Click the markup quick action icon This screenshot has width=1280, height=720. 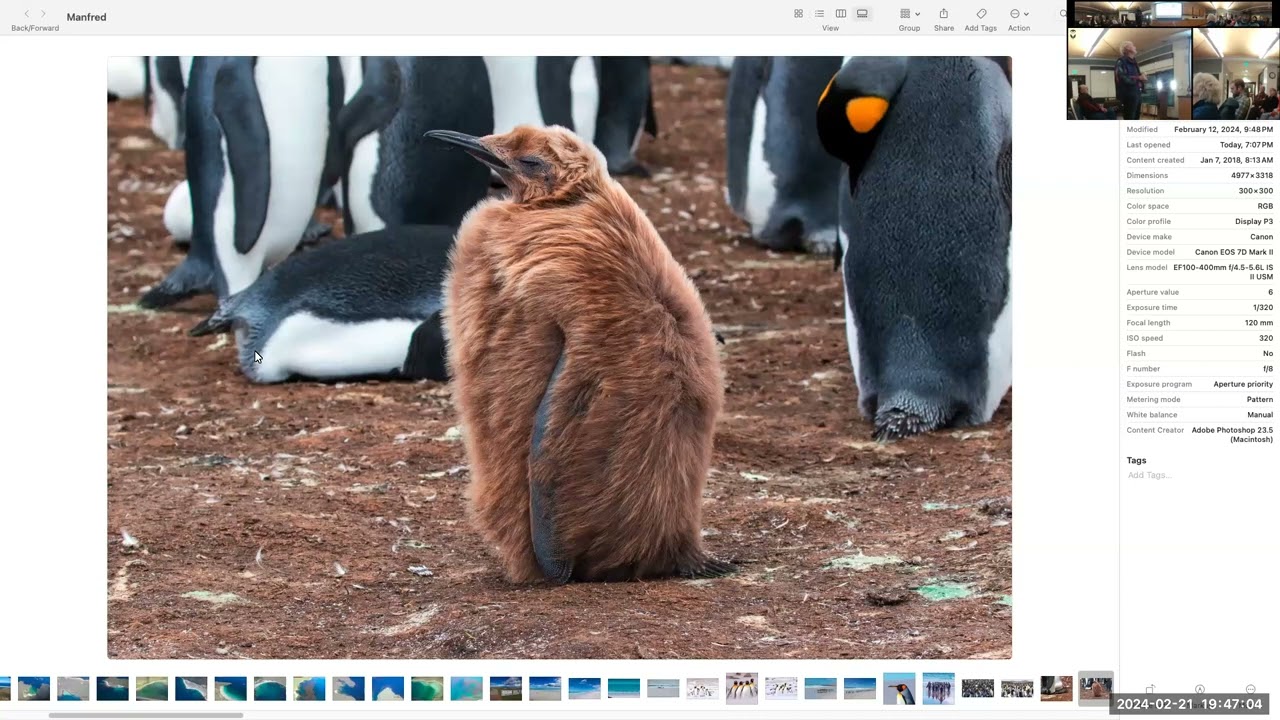(1200, 689)
